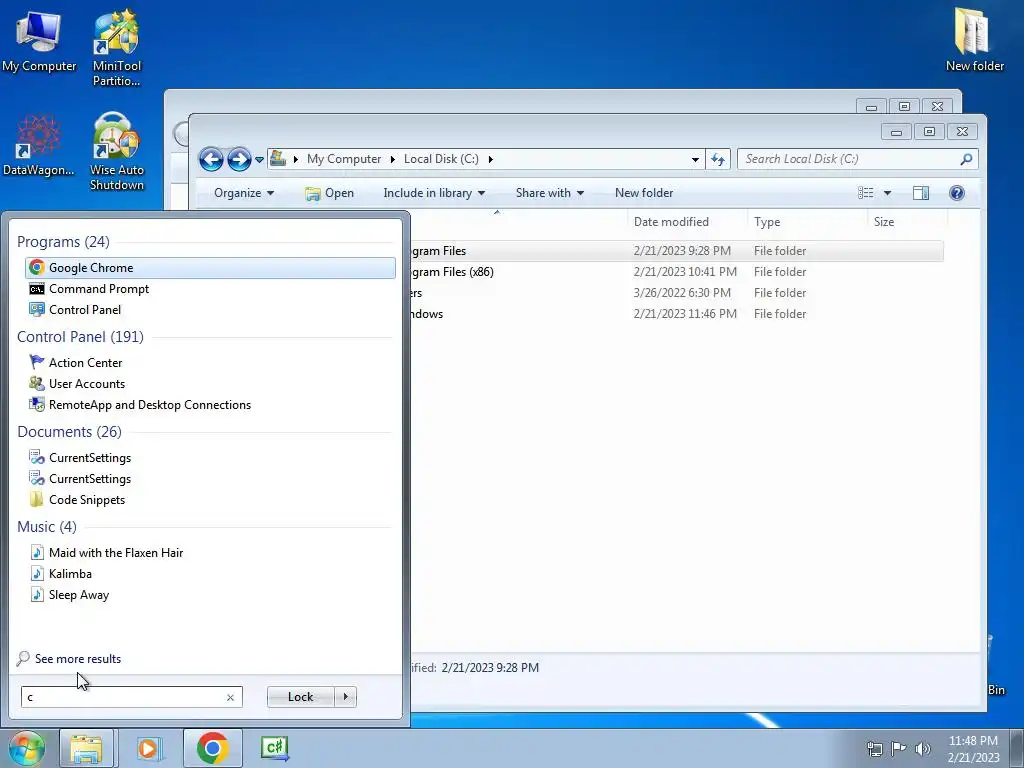Open Windows Explorer from the taskbar

coord(87,748)
